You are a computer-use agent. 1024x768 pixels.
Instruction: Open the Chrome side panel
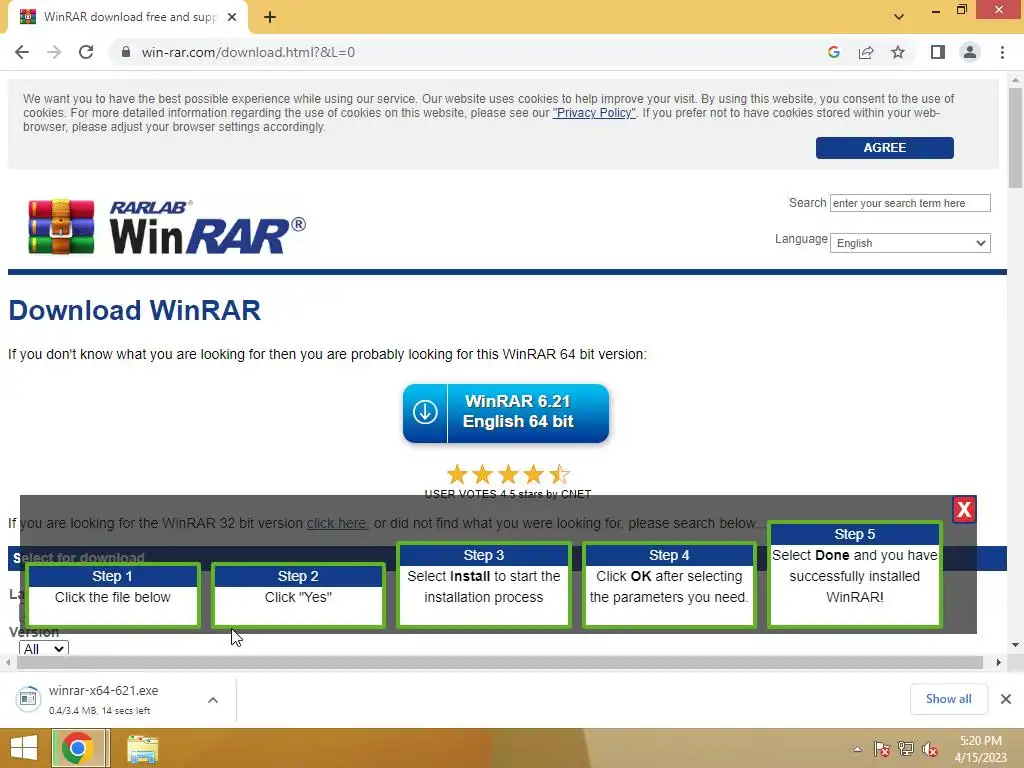pyautogui.click(x=938, y=52)
